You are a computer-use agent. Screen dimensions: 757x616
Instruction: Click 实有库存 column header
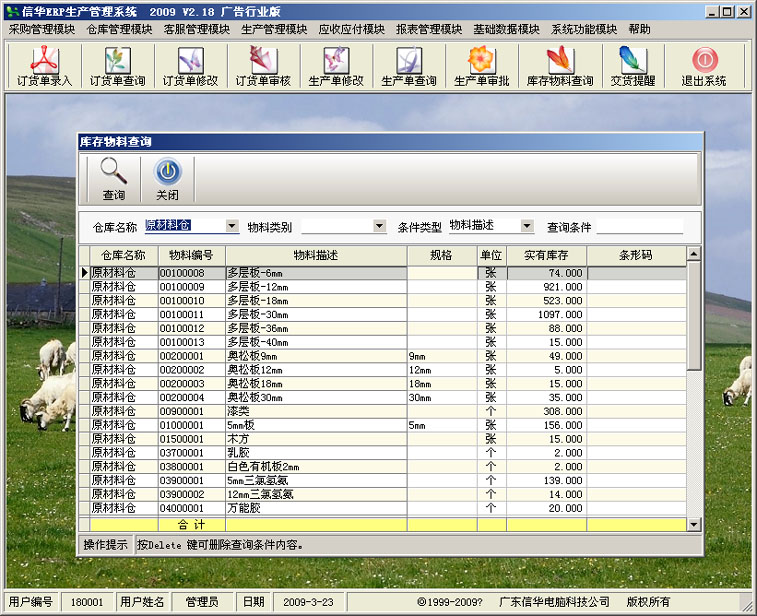coord(546,255)
